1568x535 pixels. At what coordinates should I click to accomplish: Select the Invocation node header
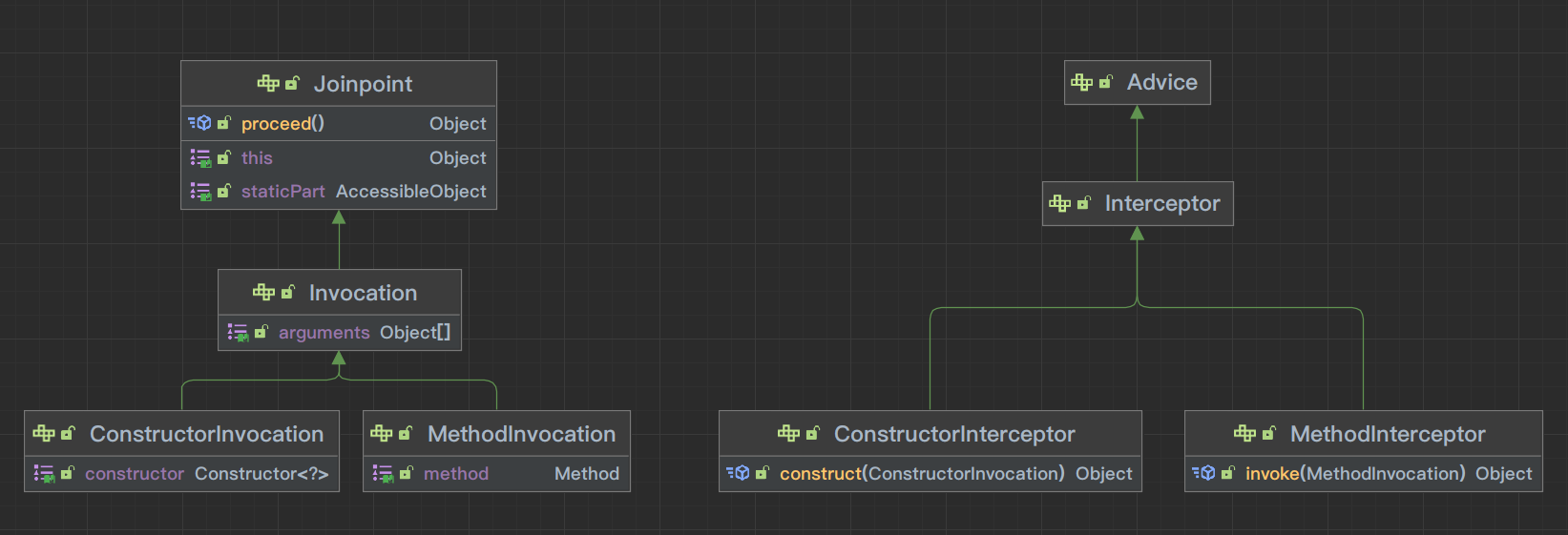[x=362, y=293]
